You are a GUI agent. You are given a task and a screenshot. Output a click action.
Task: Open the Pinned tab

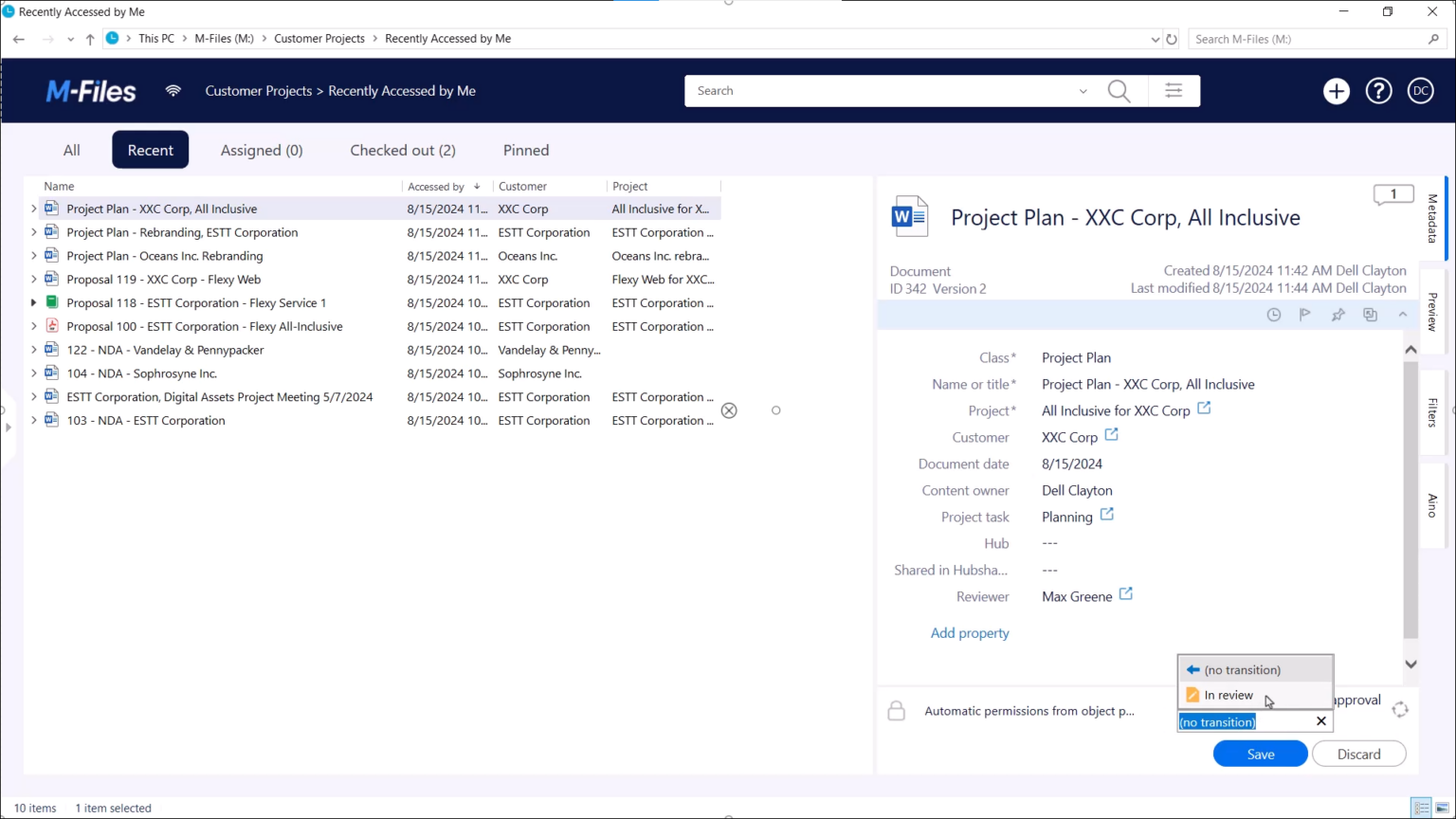coord(526,151)
